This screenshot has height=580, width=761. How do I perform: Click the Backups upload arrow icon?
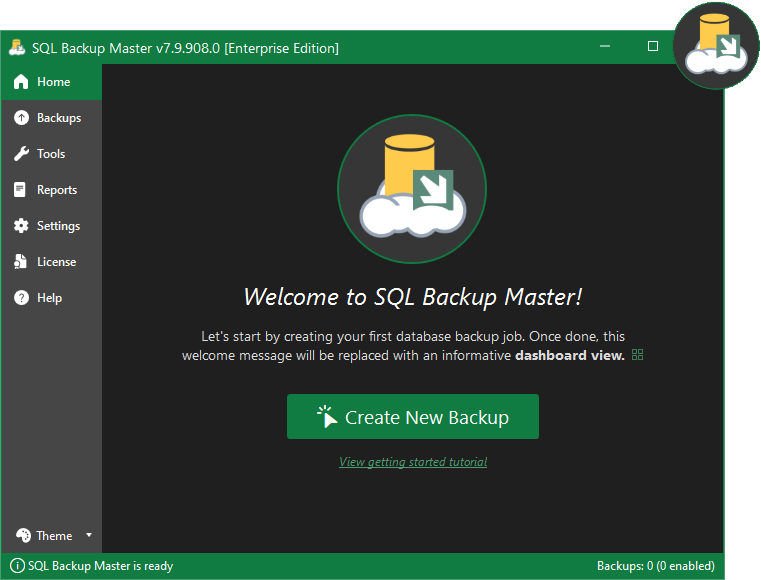(x=21, y=117)
